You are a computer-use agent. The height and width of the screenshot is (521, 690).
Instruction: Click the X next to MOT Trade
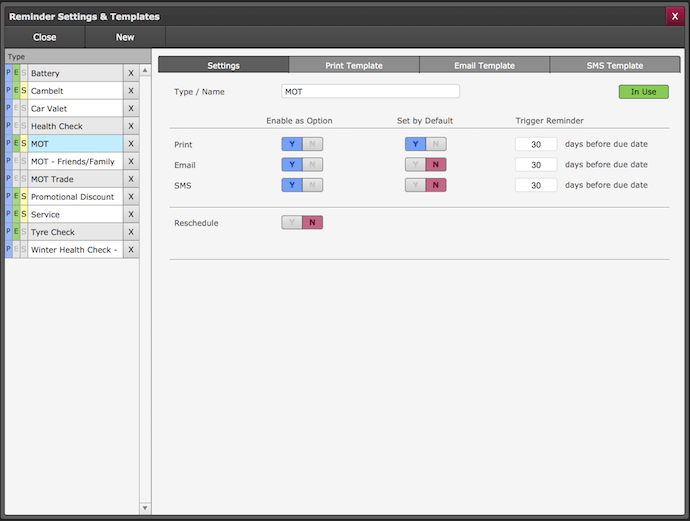coord(131,179)
